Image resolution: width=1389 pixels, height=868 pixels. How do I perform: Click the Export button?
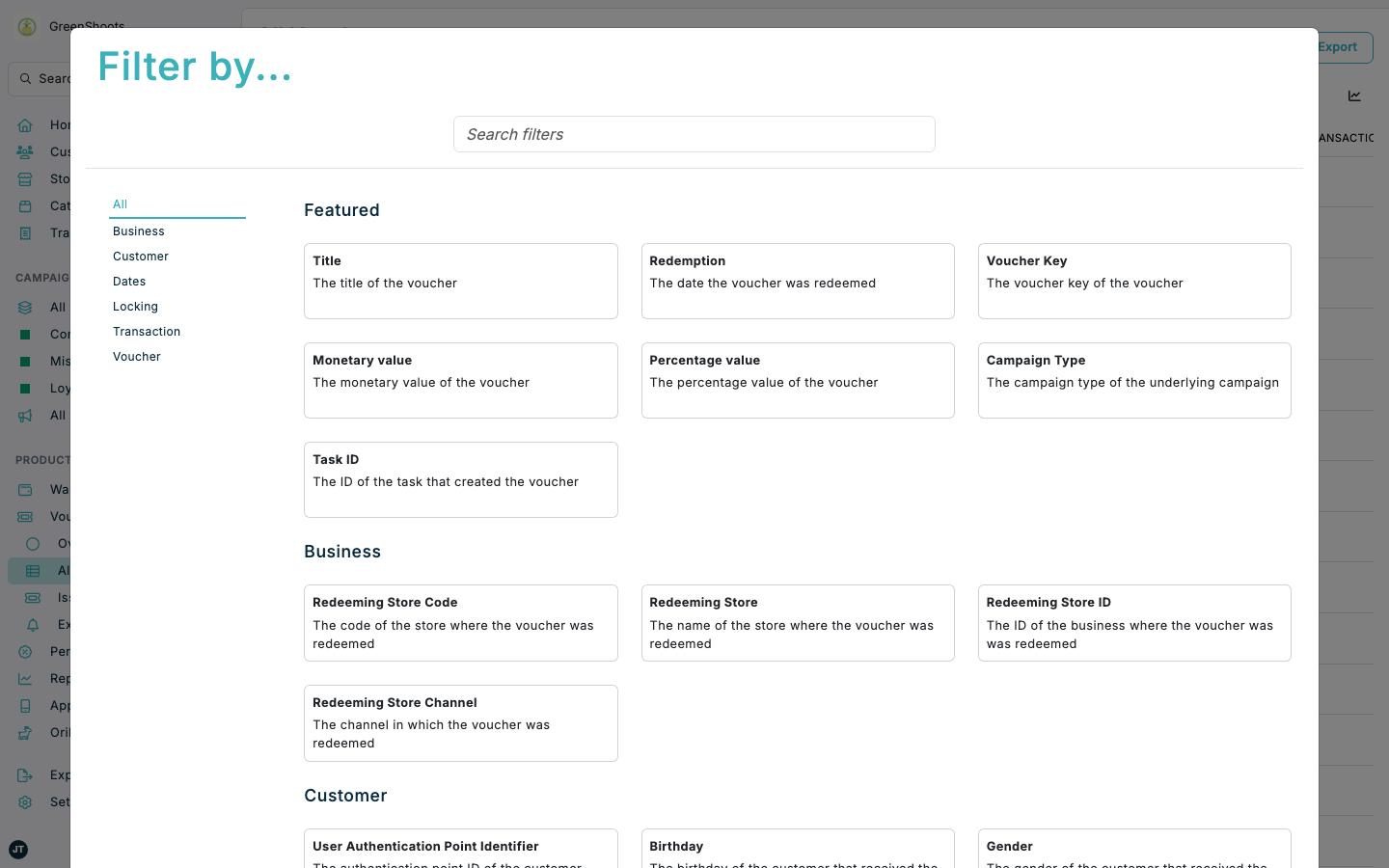(1338, 46)
